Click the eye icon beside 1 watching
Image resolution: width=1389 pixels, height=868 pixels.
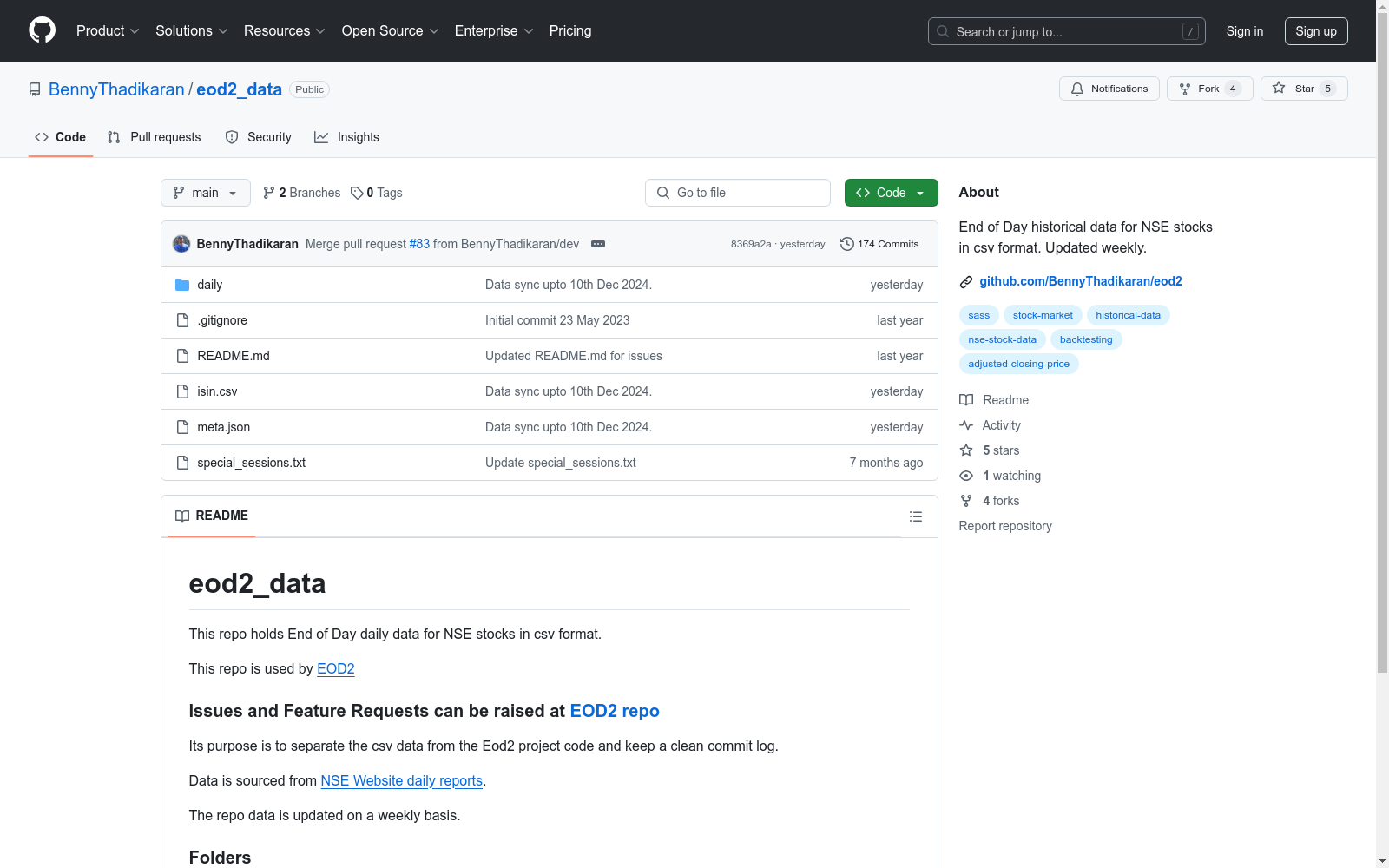click(966, 476)
